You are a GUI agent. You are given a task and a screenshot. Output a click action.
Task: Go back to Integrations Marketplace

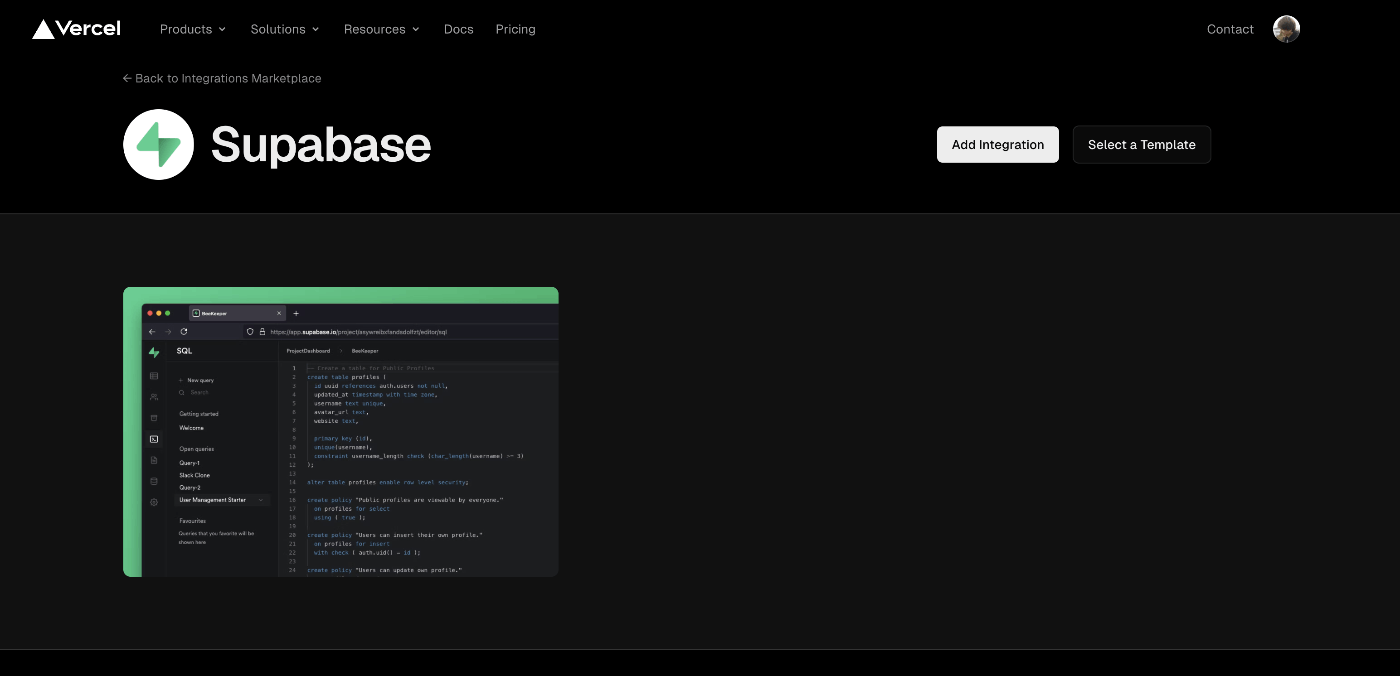[x=222, y=78]
